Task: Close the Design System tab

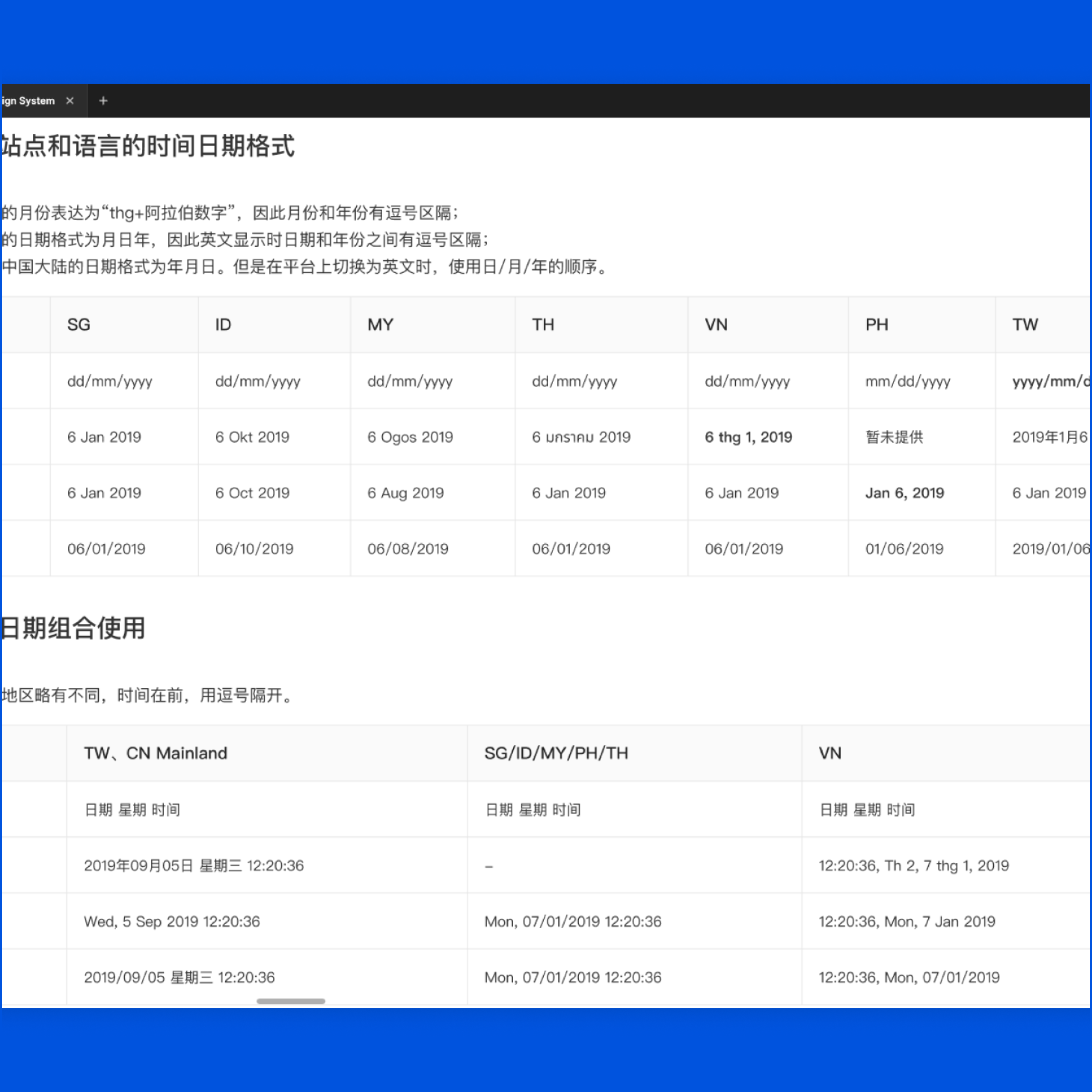Action: pyautogui.click(x=70, y=101)
